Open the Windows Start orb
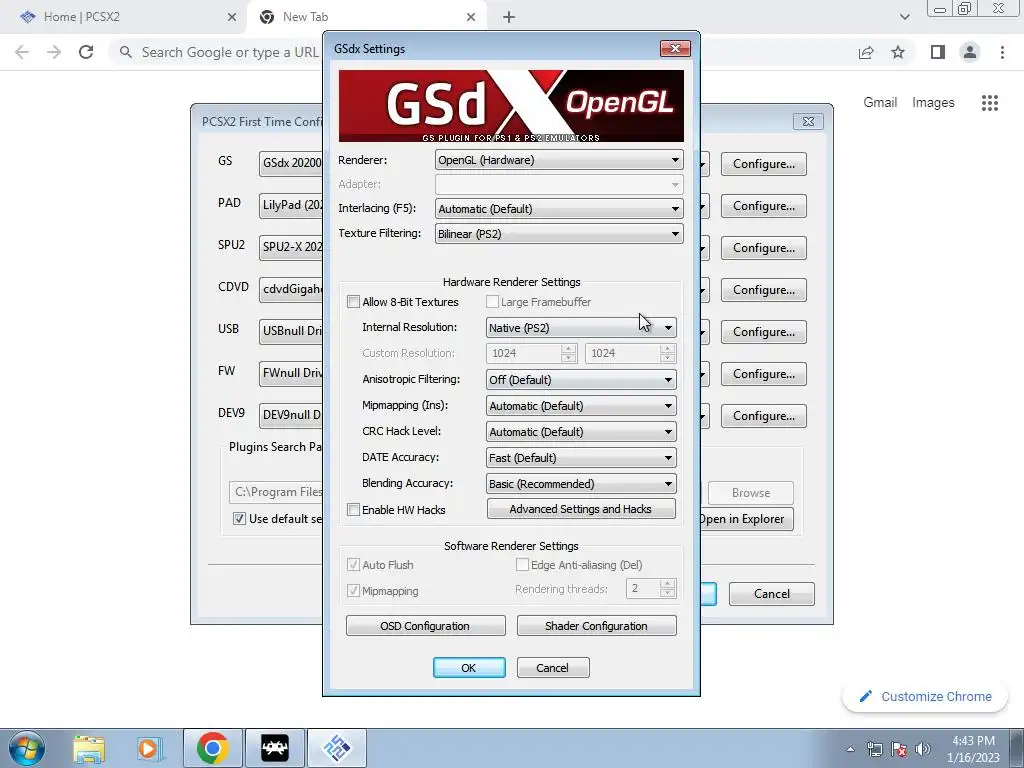 point(27,748)
